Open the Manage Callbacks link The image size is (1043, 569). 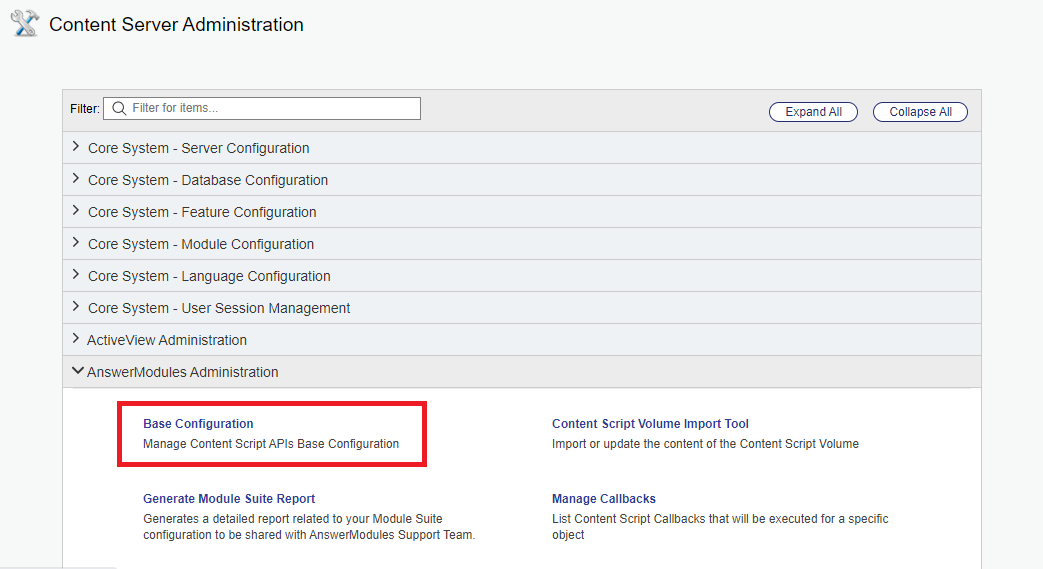tap(603, 499)
